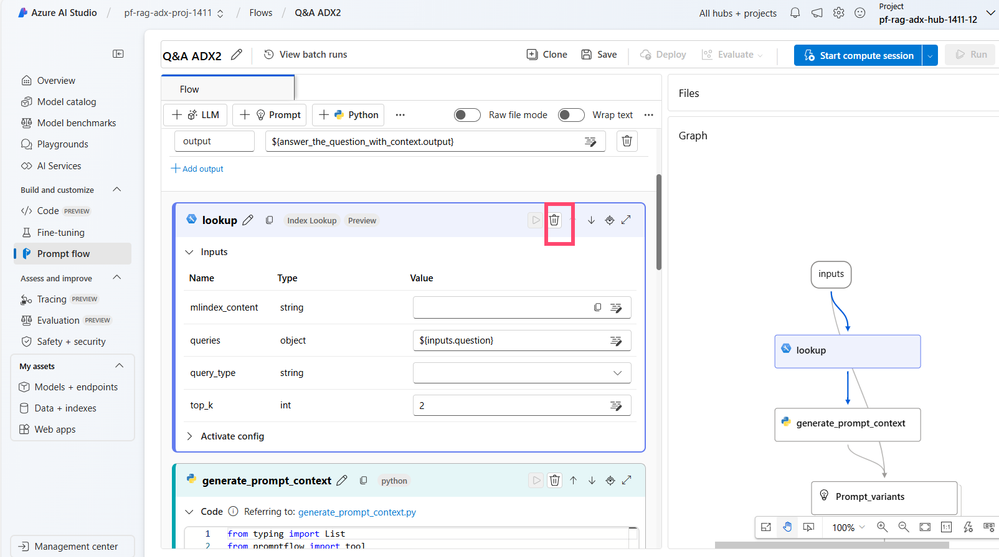Delete the generate_prompt_context node
999x557 pixels.
(x=554, y=481)
